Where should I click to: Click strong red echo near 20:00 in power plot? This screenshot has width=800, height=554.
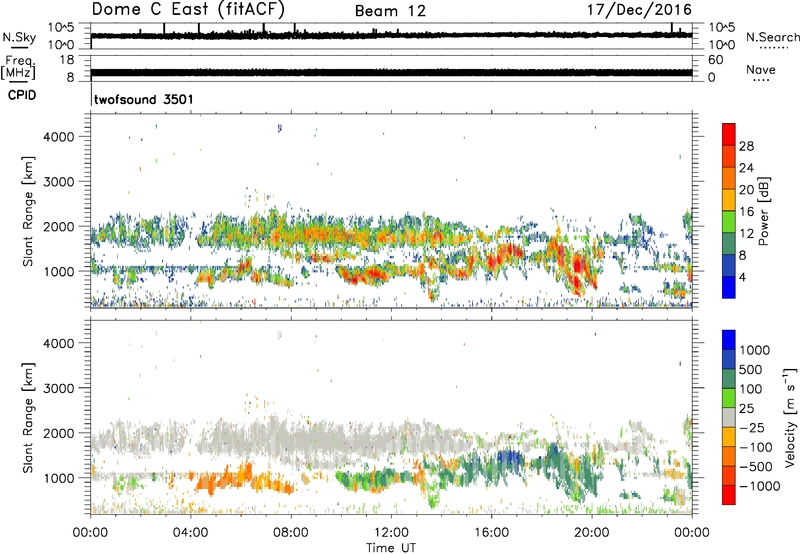click(x=579, y=266)
